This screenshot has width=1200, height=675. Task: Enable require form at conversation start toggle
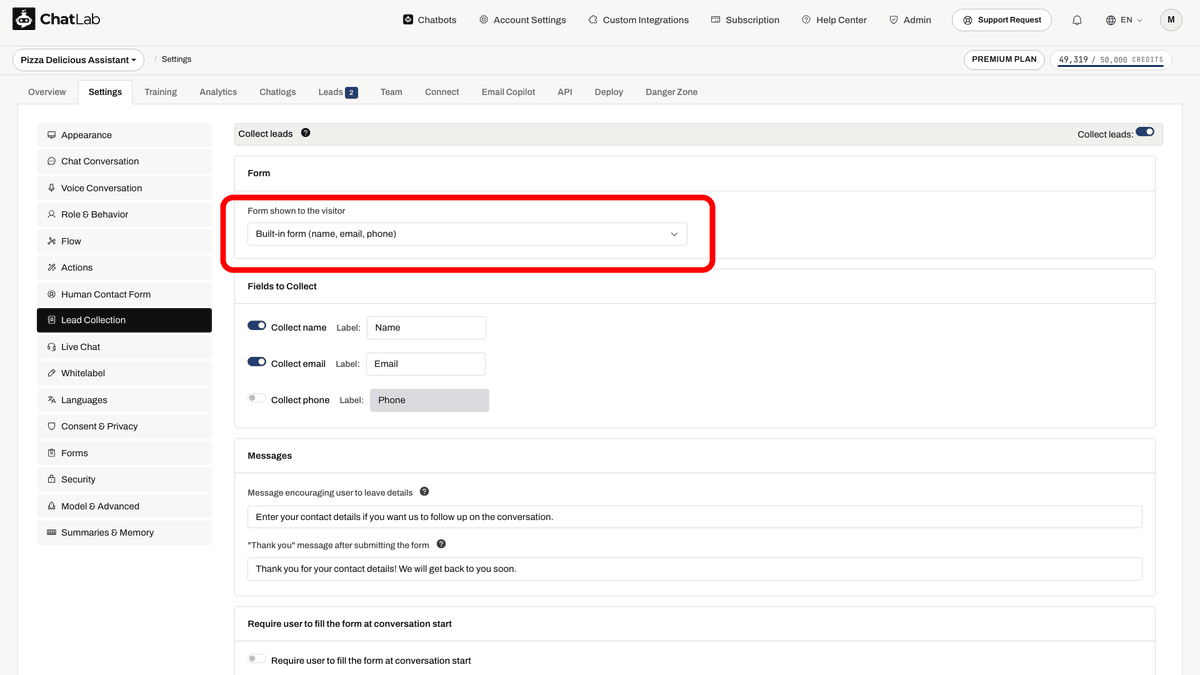[257, 659]
